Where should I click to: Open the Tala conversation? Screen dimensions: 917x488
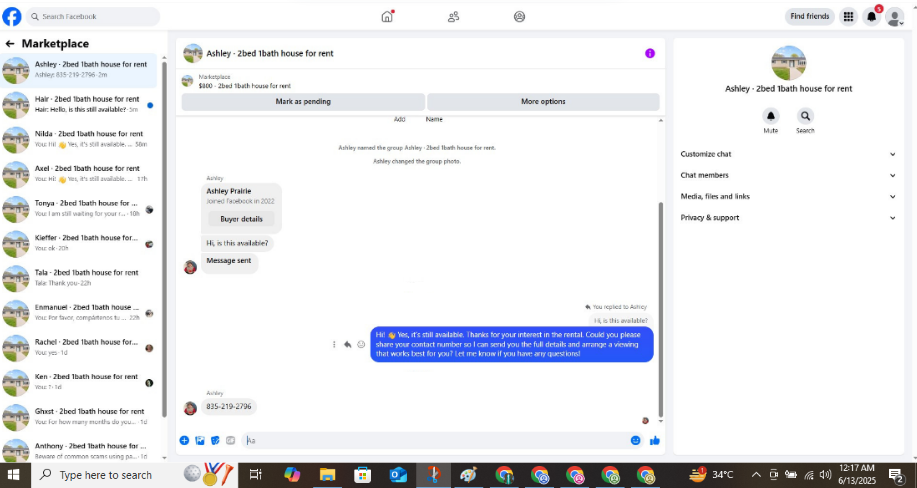click(x=79, y=278)
